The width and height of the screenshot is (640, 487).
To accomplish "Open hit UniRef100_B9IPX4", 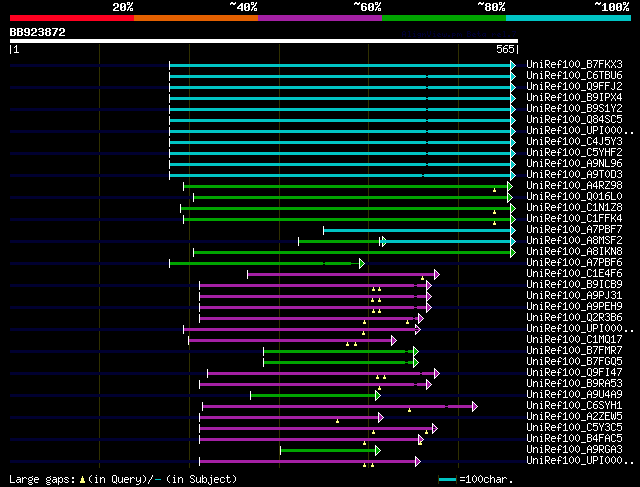I will [x=574, y=98].
